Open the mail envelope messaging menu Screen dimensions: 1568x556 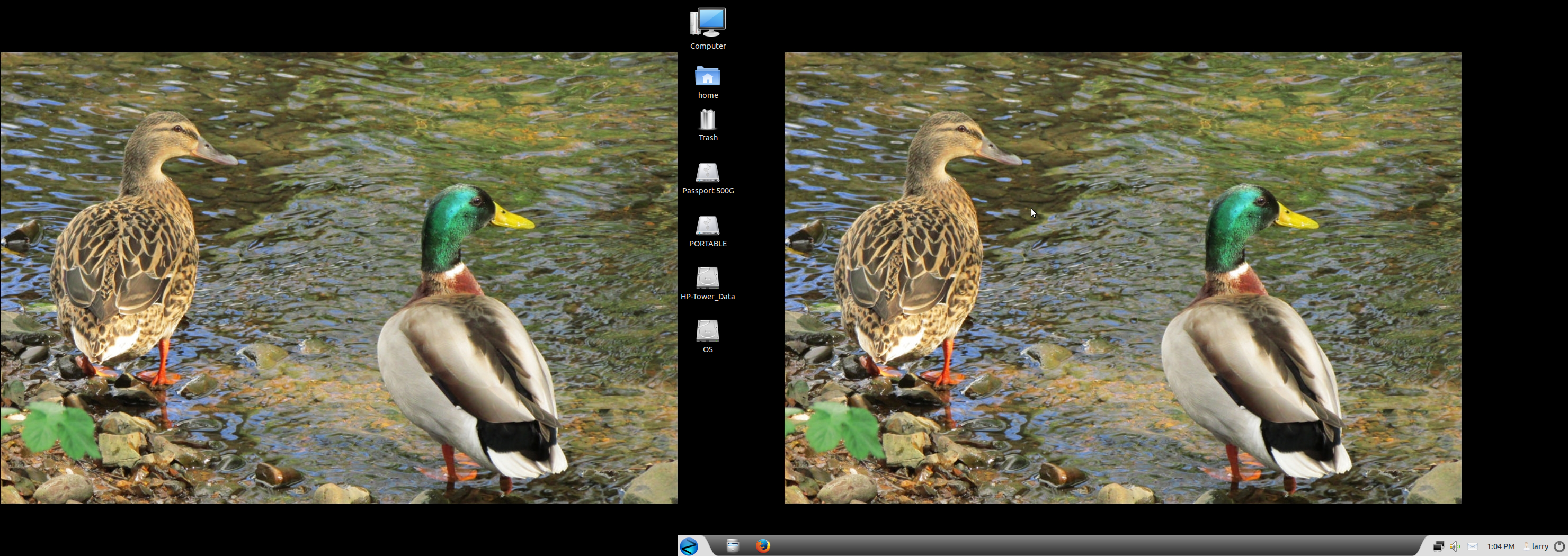[x=1473, y=546]
